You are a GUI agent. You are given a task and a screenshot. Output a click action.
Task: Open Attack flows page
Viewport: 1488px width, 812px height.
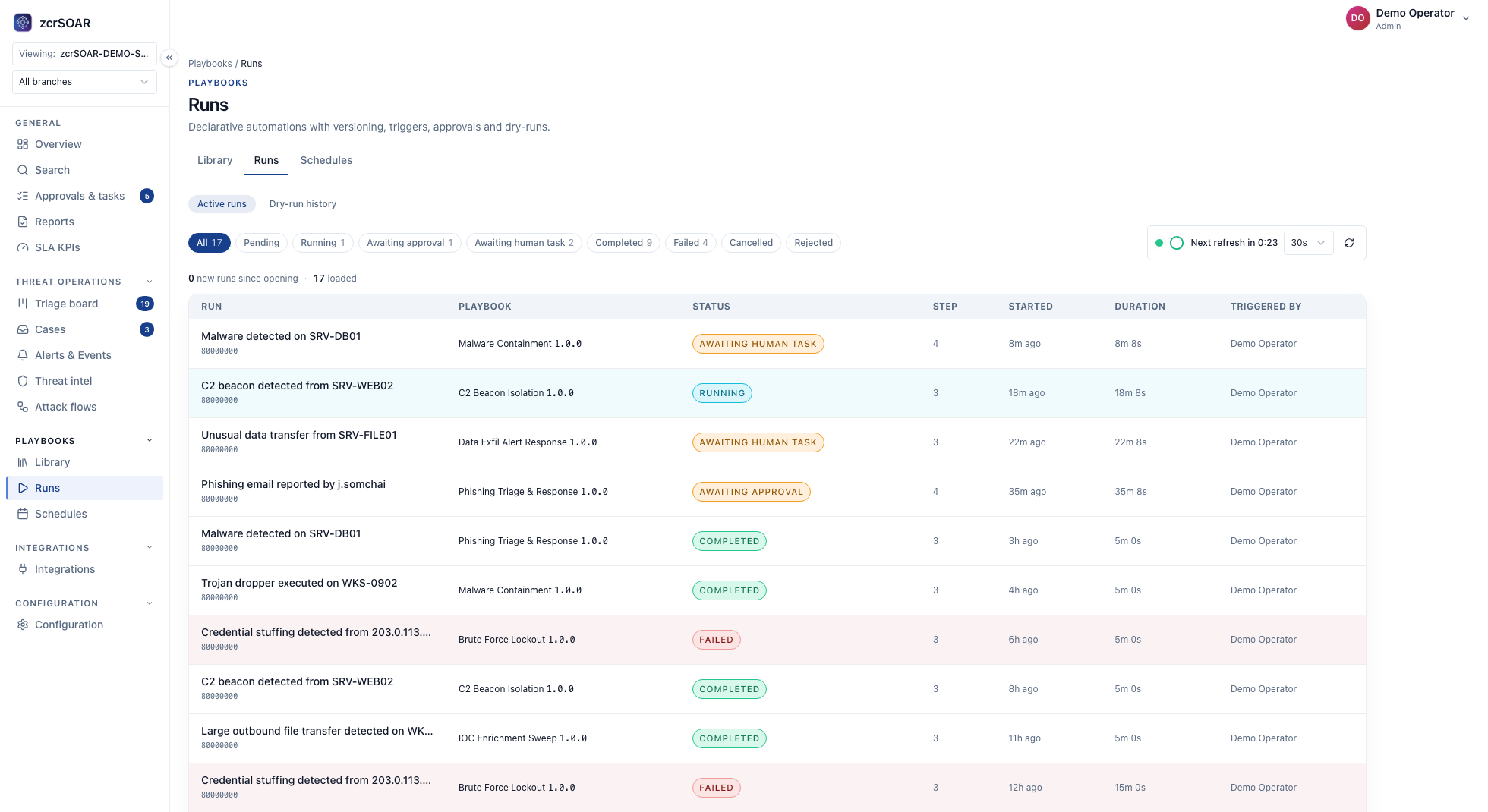coord(84,407)
